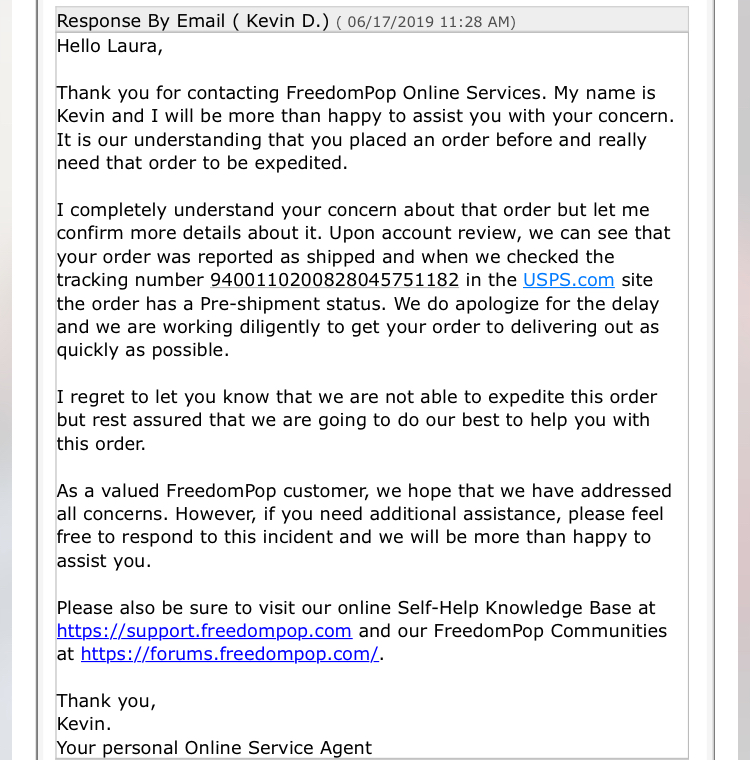Click the 'Kevin.' signature line

point(84,724)
